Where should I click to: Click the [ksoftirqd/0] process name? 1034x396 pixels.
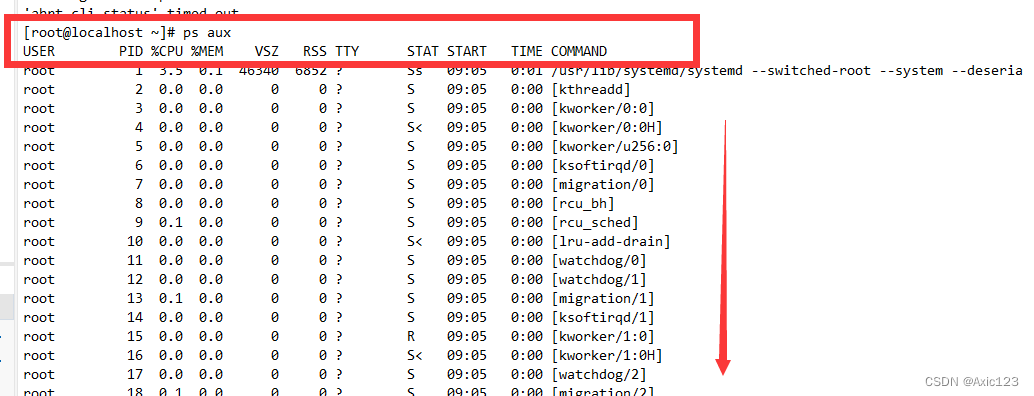coord(603,165)
